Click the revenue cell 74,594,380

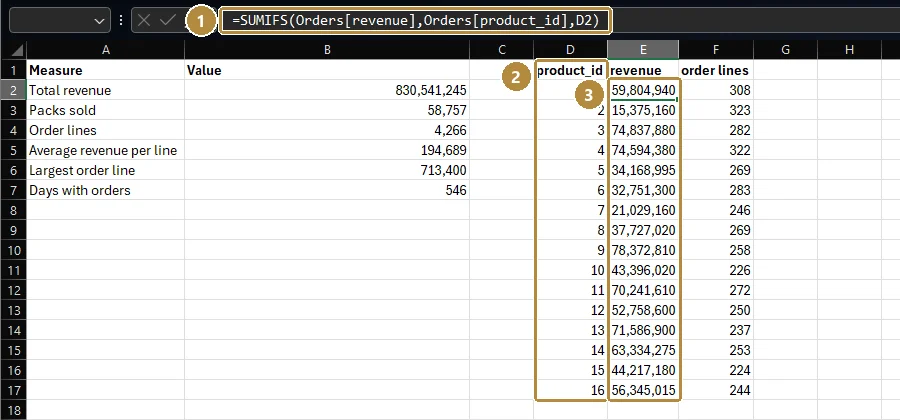pos(643,150)
